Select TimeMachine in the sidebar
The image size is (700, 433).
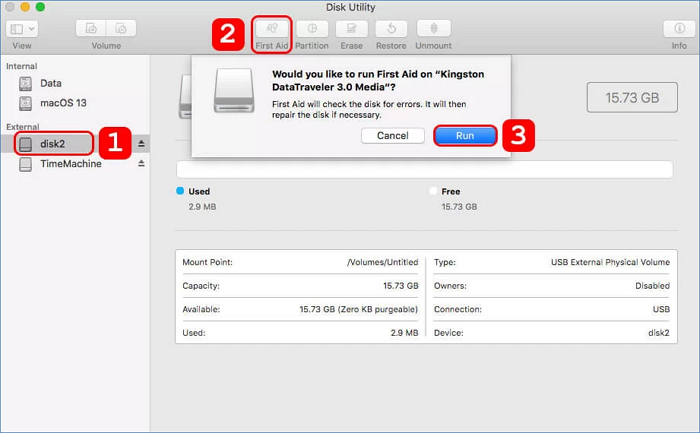(x=70, y=164)
